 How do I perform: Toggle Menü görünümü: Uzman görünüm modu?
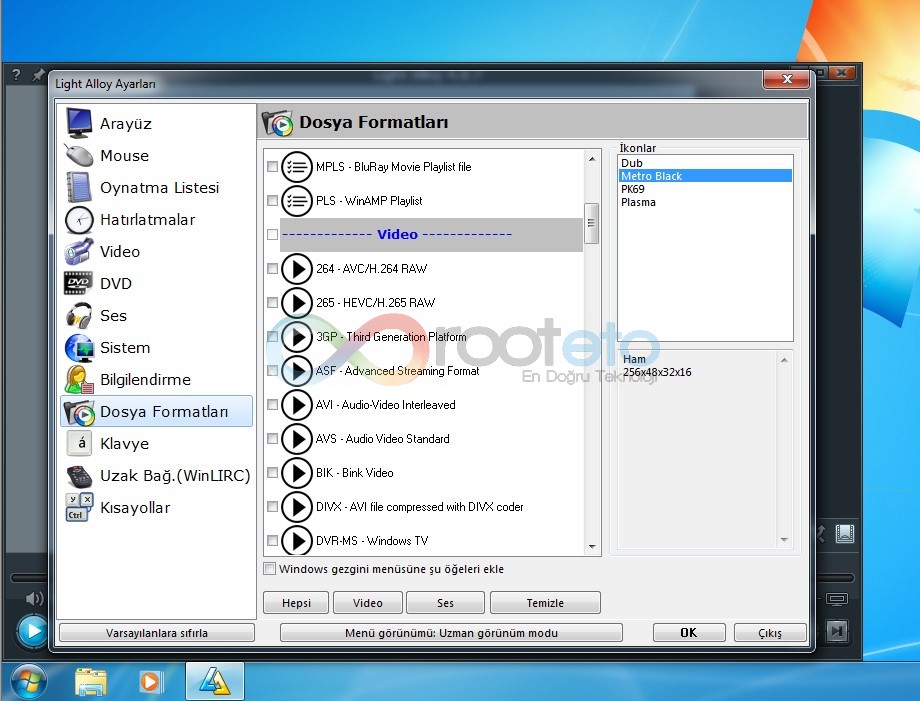click(x=451, y=633)
